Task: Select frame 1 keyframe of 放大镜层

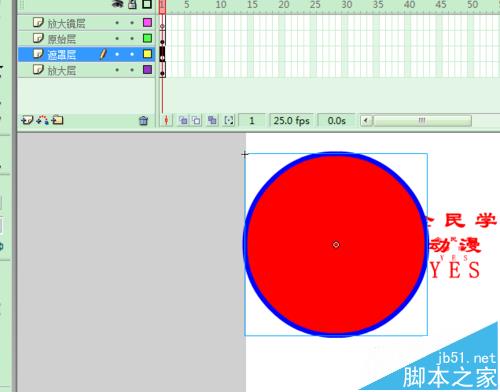Action: [162, 23]
